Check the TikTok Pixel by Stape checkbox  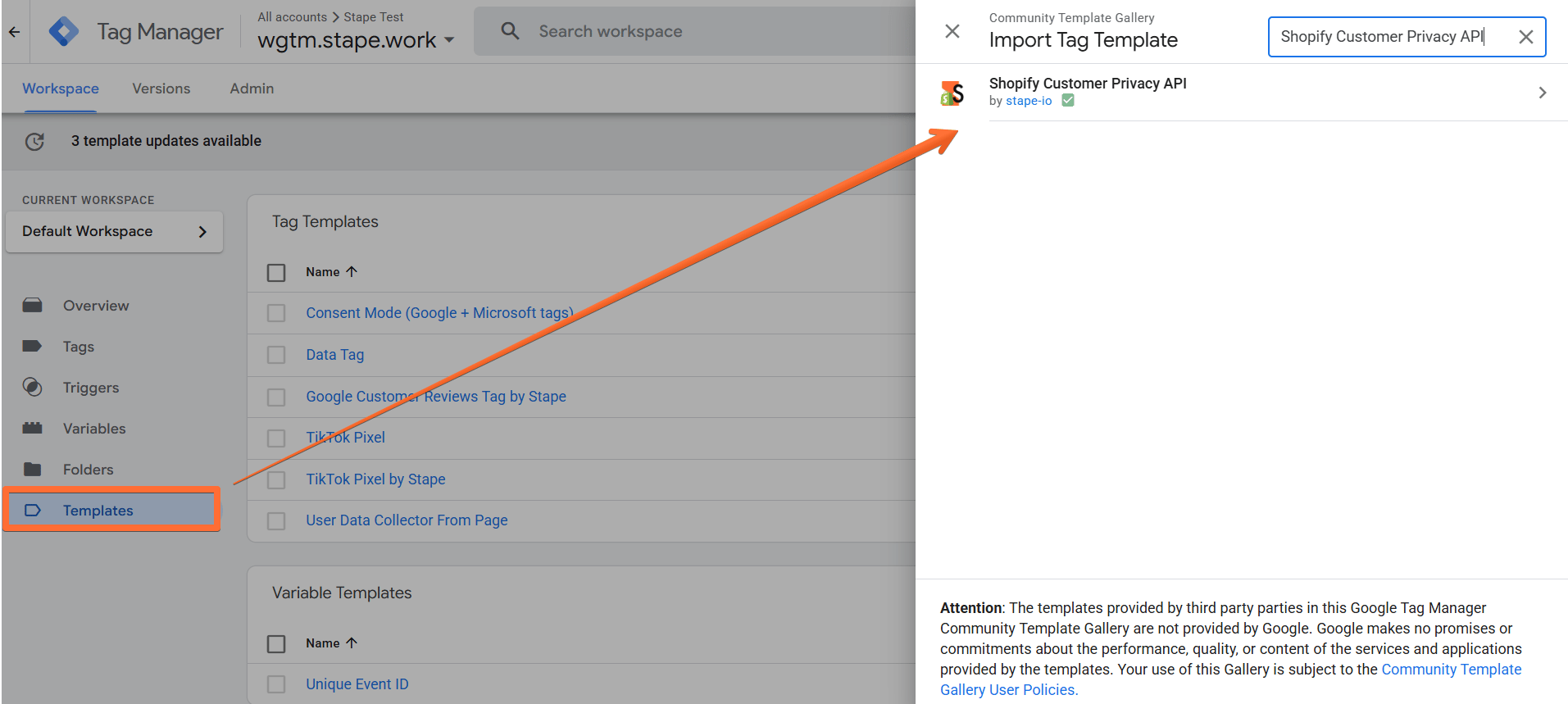coord(276,479)
